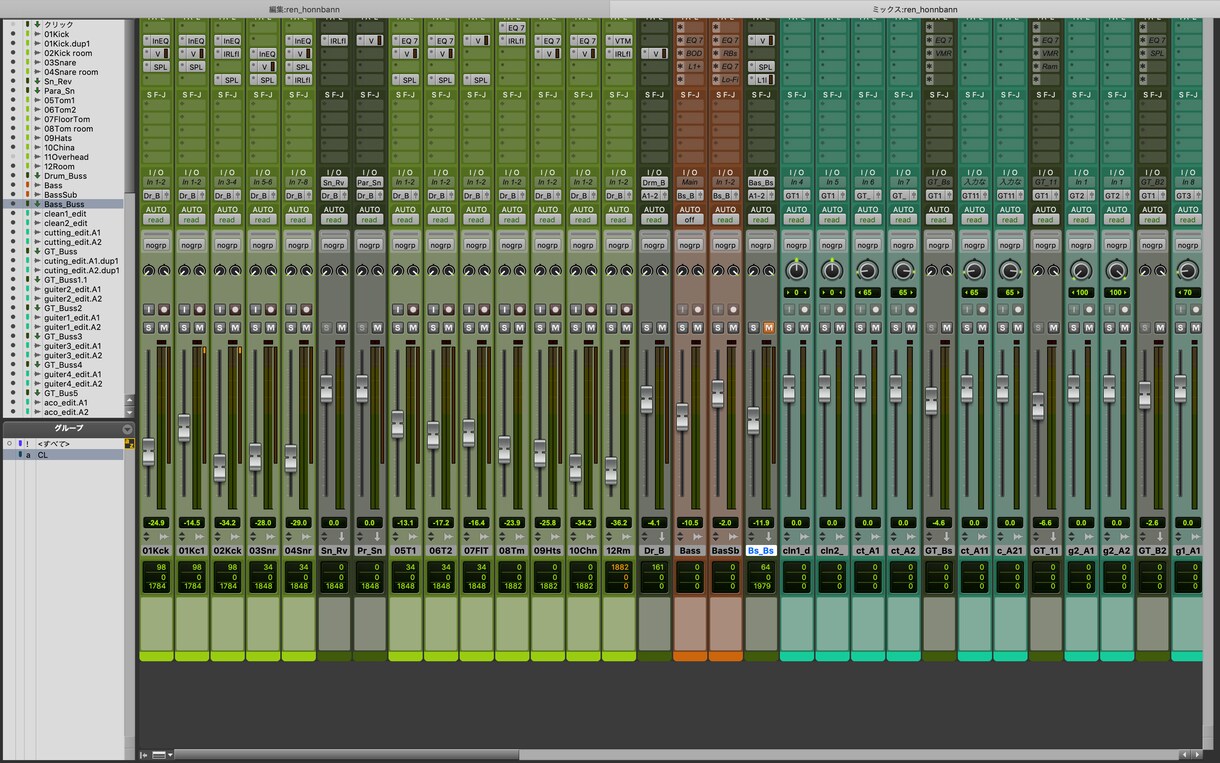Solo the Bass channel strip
The image size is (1220, 763).
tap(682, 328)
